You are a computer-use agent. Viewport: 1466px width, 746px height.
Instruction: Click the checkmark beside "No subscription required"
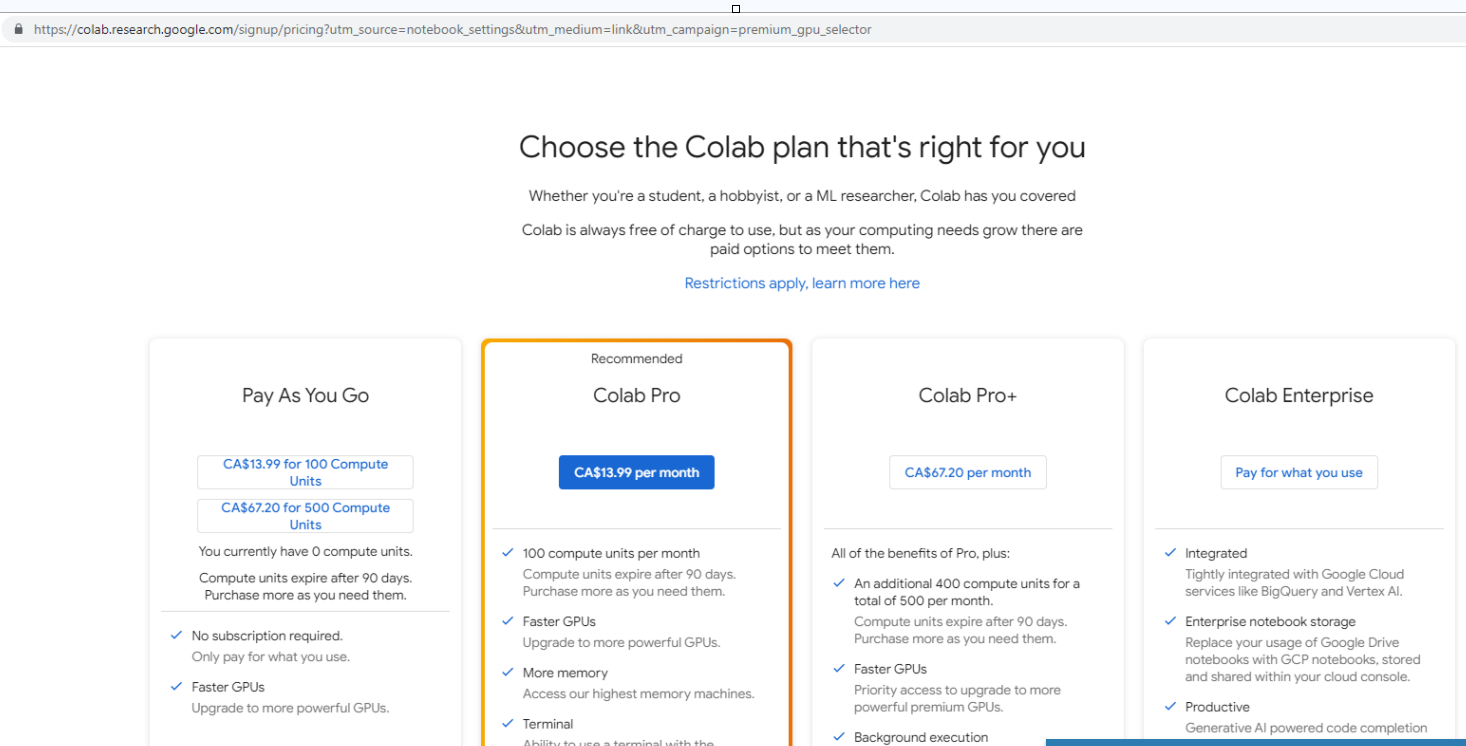tap(177, 635)
